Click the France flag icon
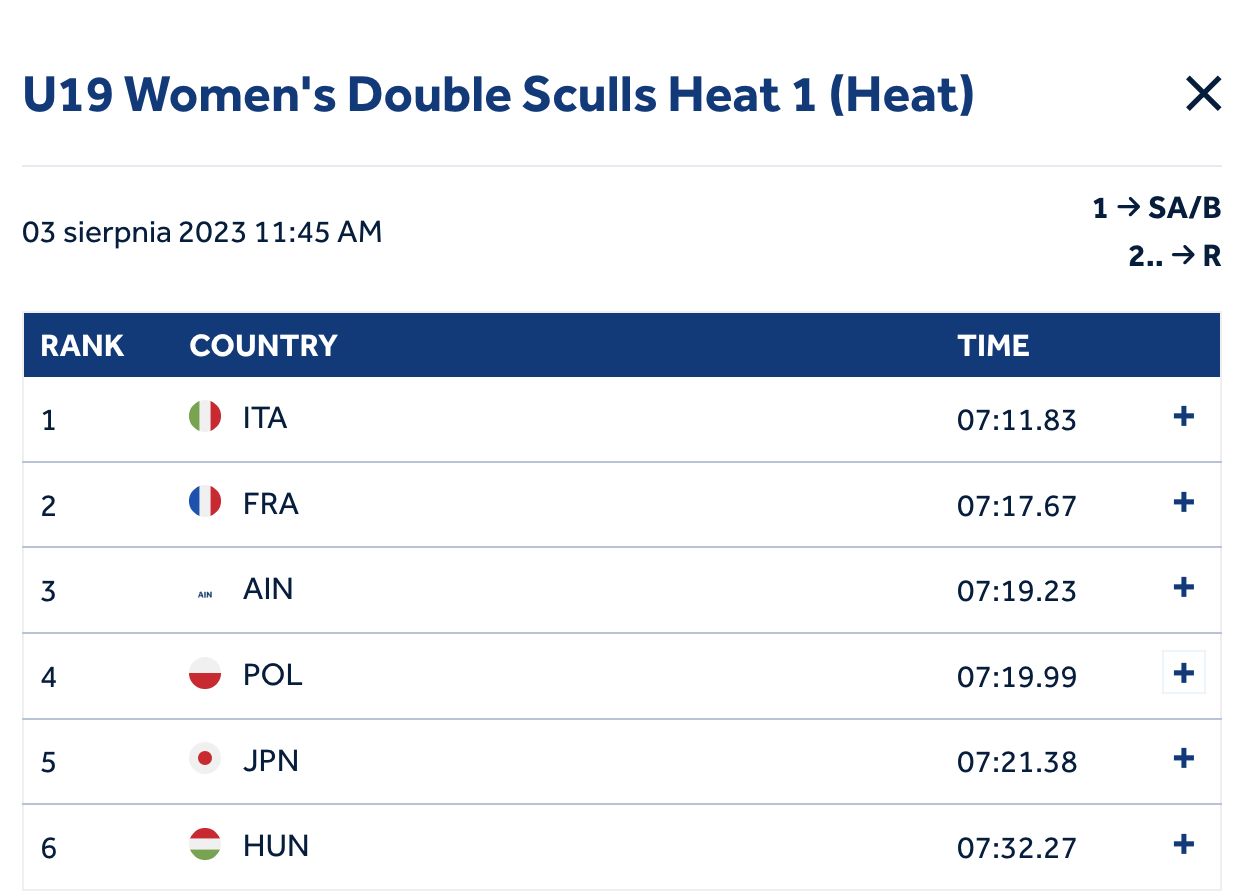This screenshot has width=1244, height=894. [205, 502]
